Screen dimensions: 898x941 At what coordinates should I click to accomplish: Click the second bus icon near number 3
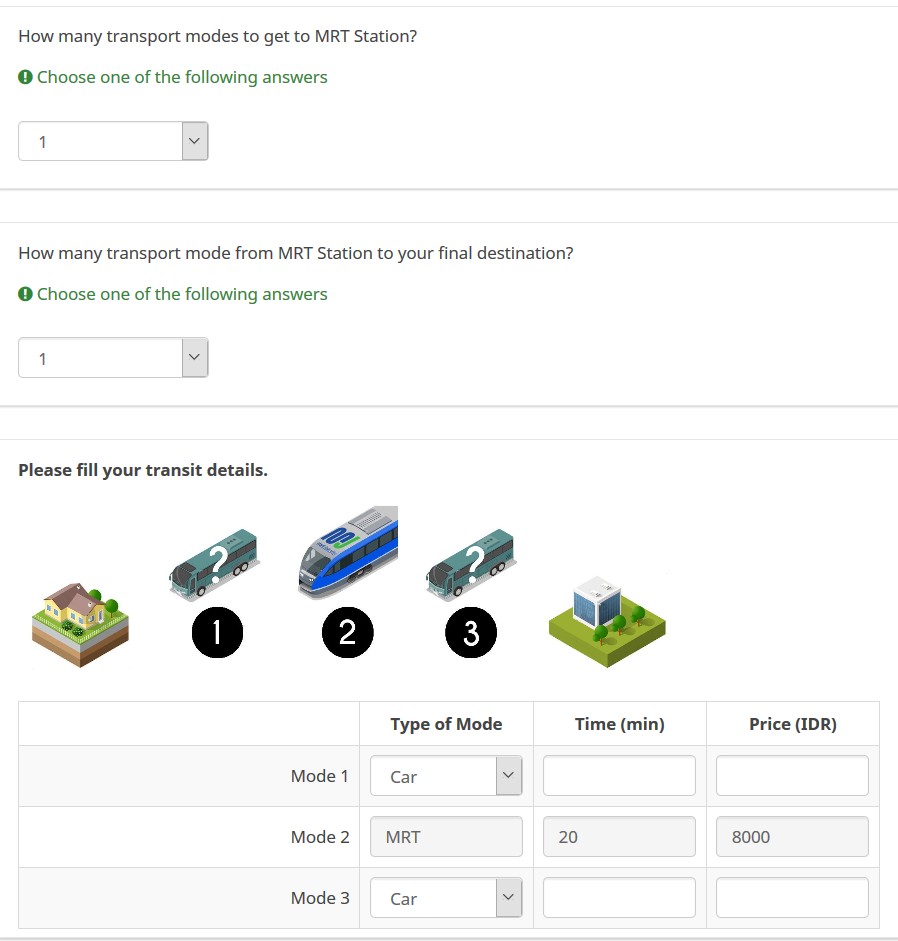[470, 564]
